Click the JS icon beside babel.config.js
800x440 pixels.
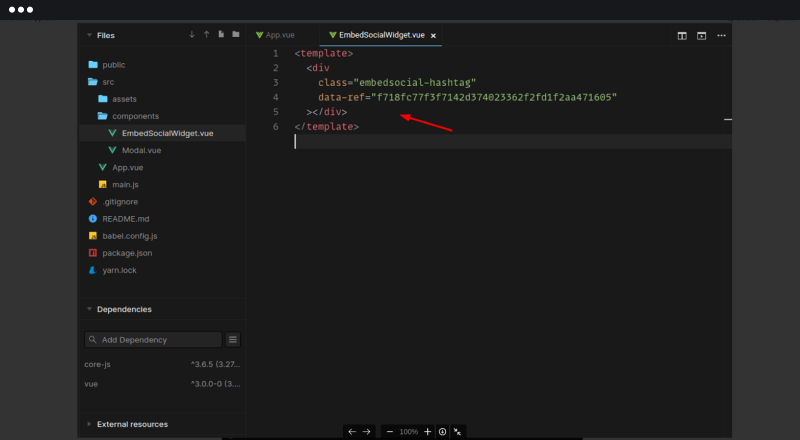[93, 236]
